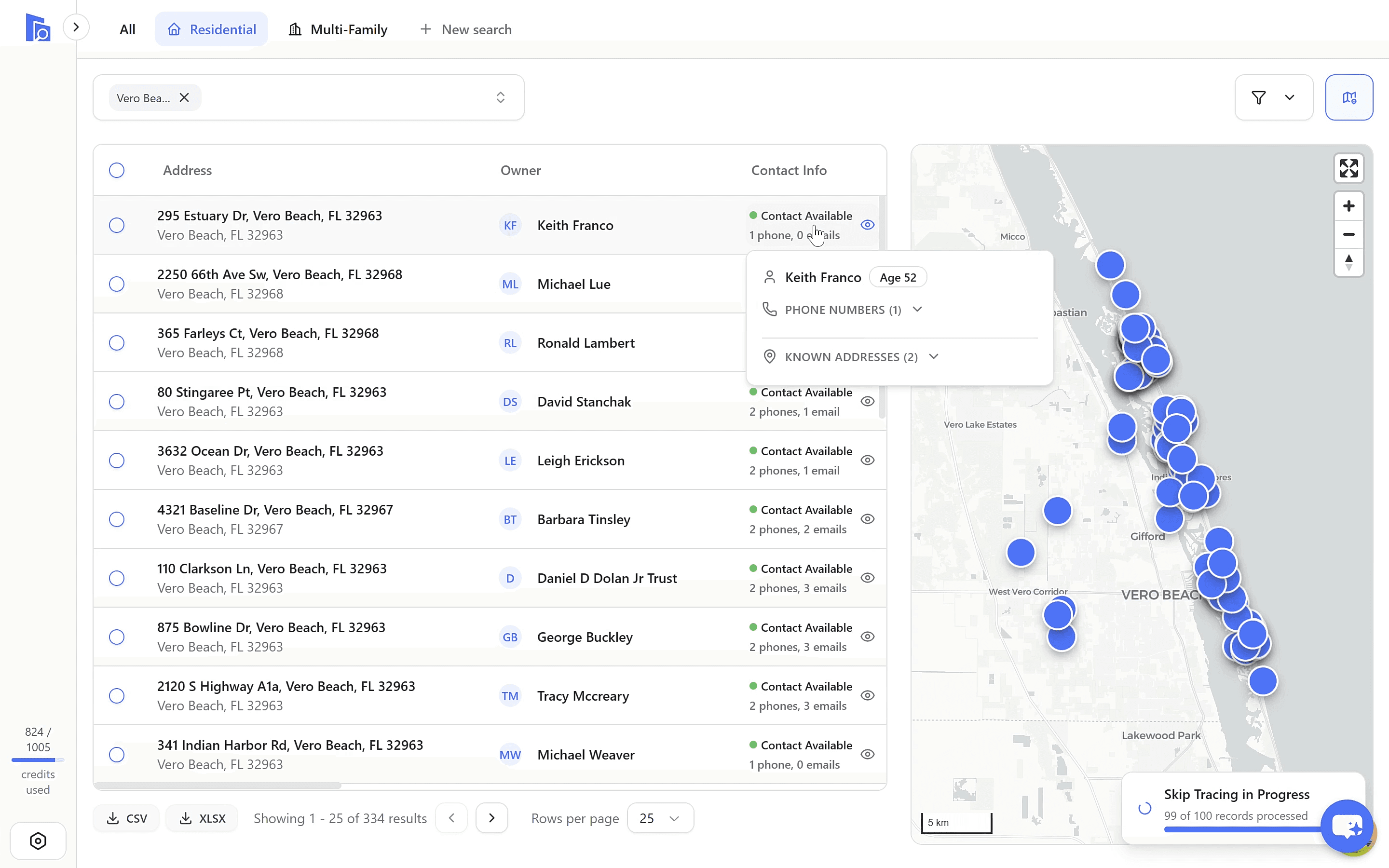Zoom out on the map with minus
The height and width of the screenshot is (868, 1389).
[1349, 234]
